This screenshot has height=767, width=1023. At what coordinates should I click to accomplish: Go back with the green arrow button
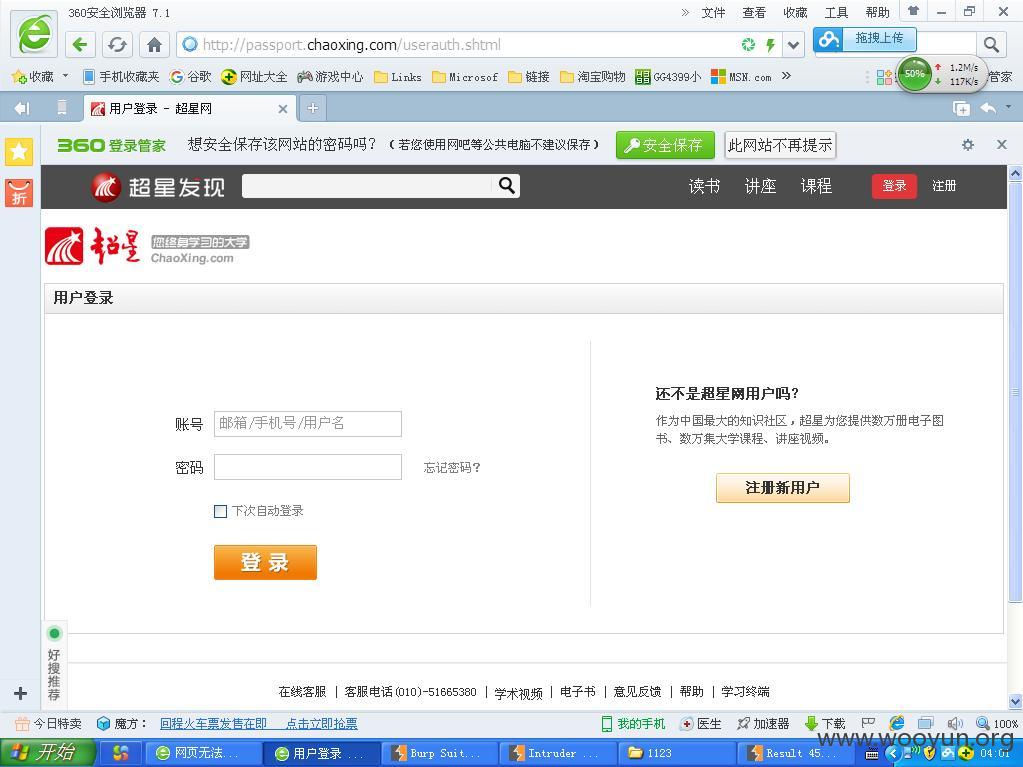point(80,44)
